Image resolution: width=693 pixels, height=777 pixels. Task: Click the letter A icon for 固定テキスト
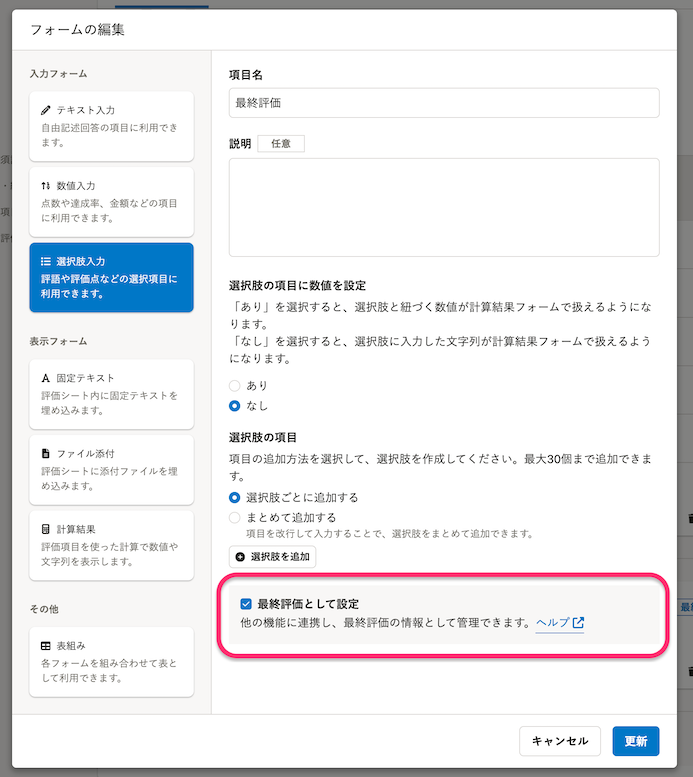[46, 378]
